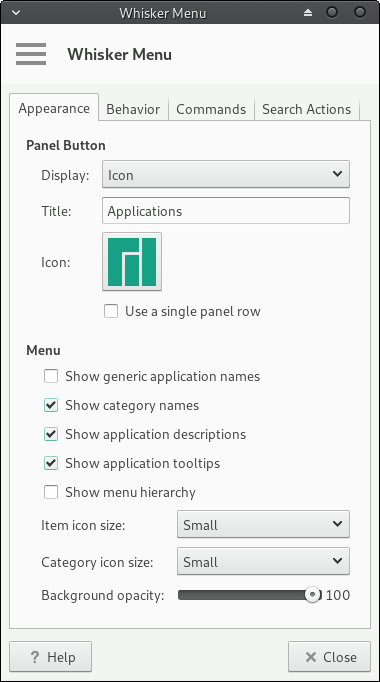Click the first round title bar button
The image size is (380, 682).
click(x=332, y=13)
